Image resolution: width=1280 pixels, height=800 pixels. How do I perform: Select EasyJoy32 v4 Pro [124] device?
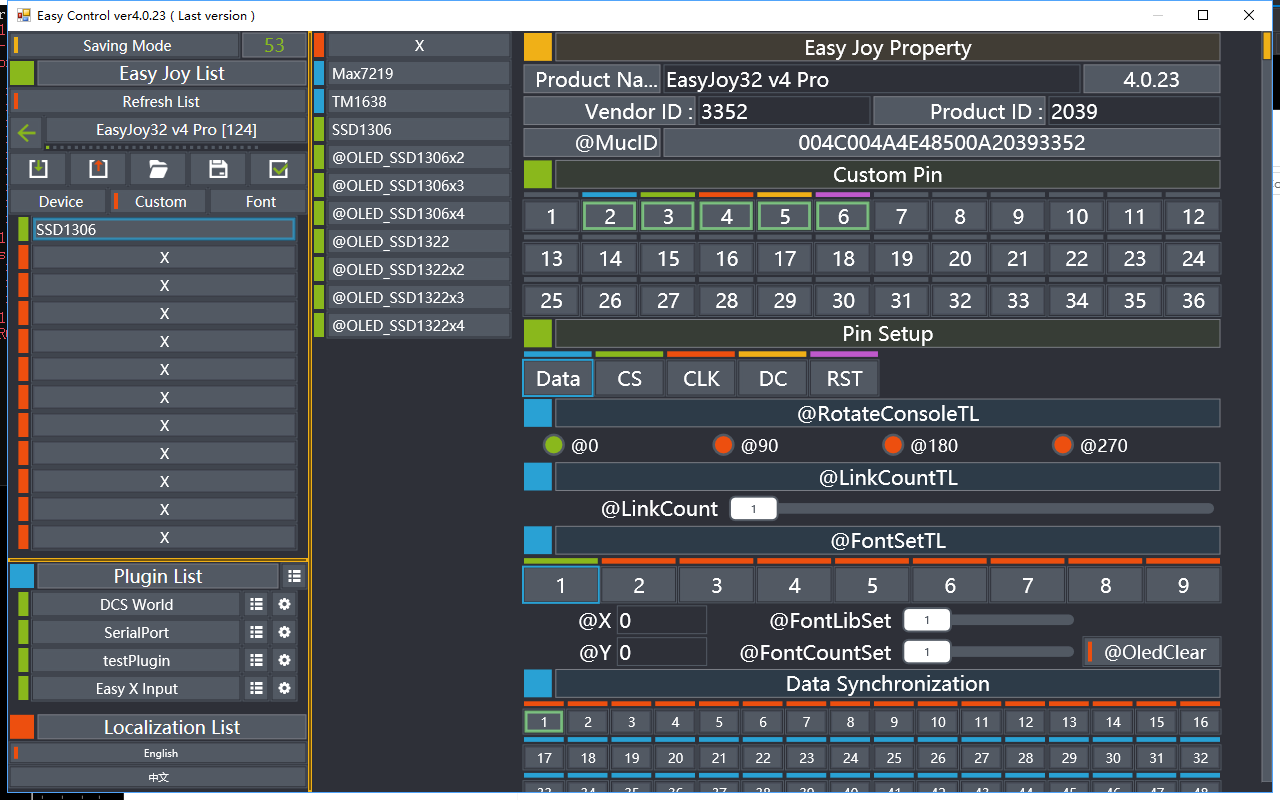coord(176,130)
